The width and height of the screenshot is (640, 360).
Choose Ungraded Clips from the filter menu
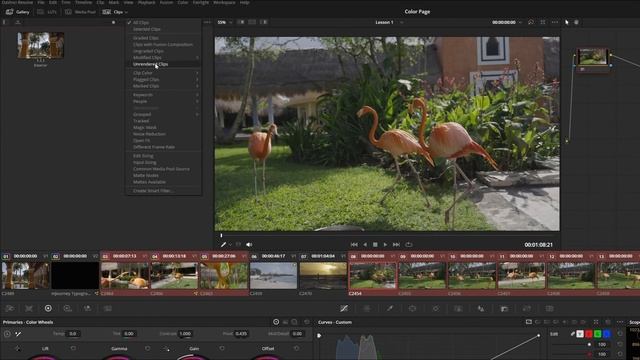point(163,51)
